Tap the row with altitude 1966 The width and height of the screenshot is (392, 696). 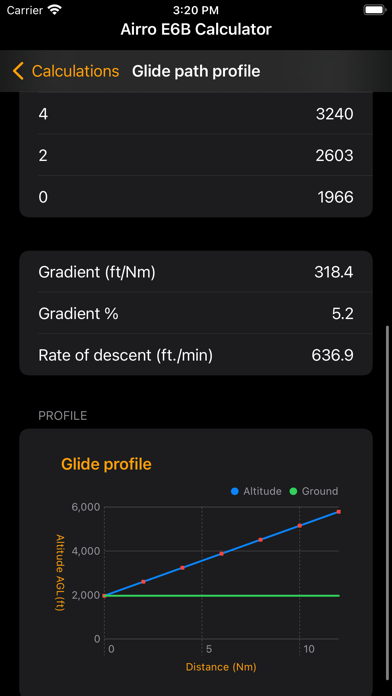click(x=196, y=197)
